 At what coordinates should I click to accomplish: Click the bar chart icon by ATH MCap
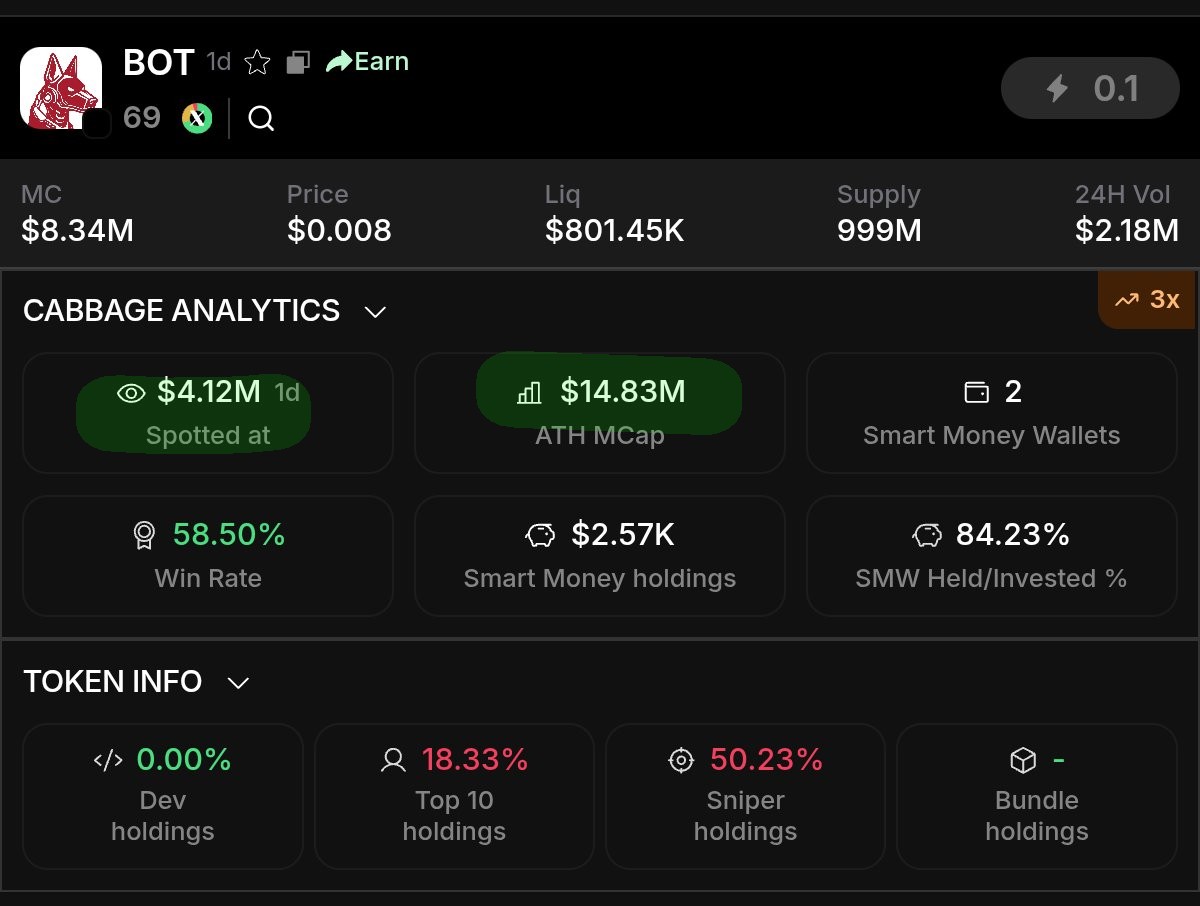click(x=529, y=392)
